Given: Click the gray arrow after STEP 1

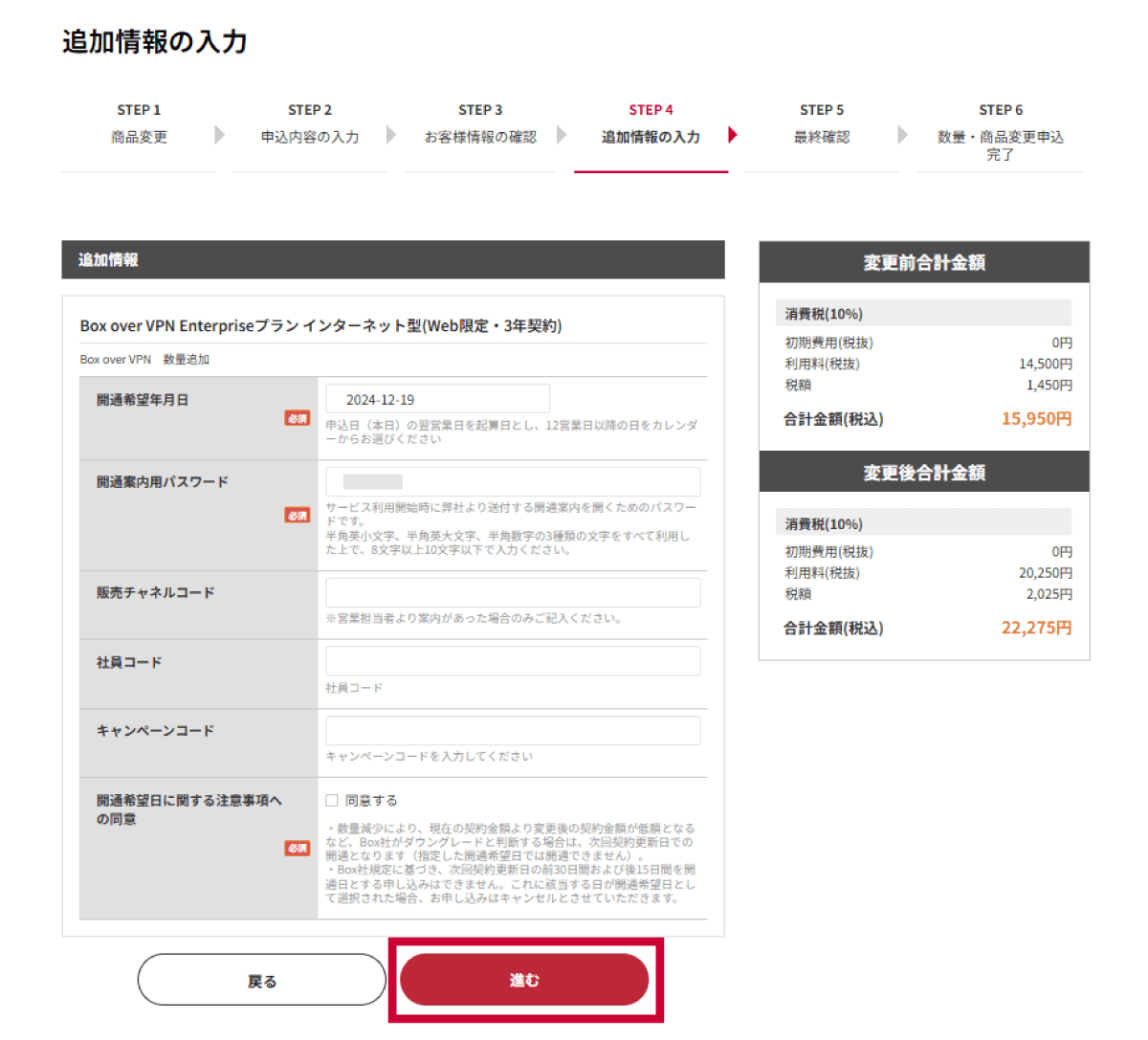Looking at the screenshot, I should tap(220, 135).
